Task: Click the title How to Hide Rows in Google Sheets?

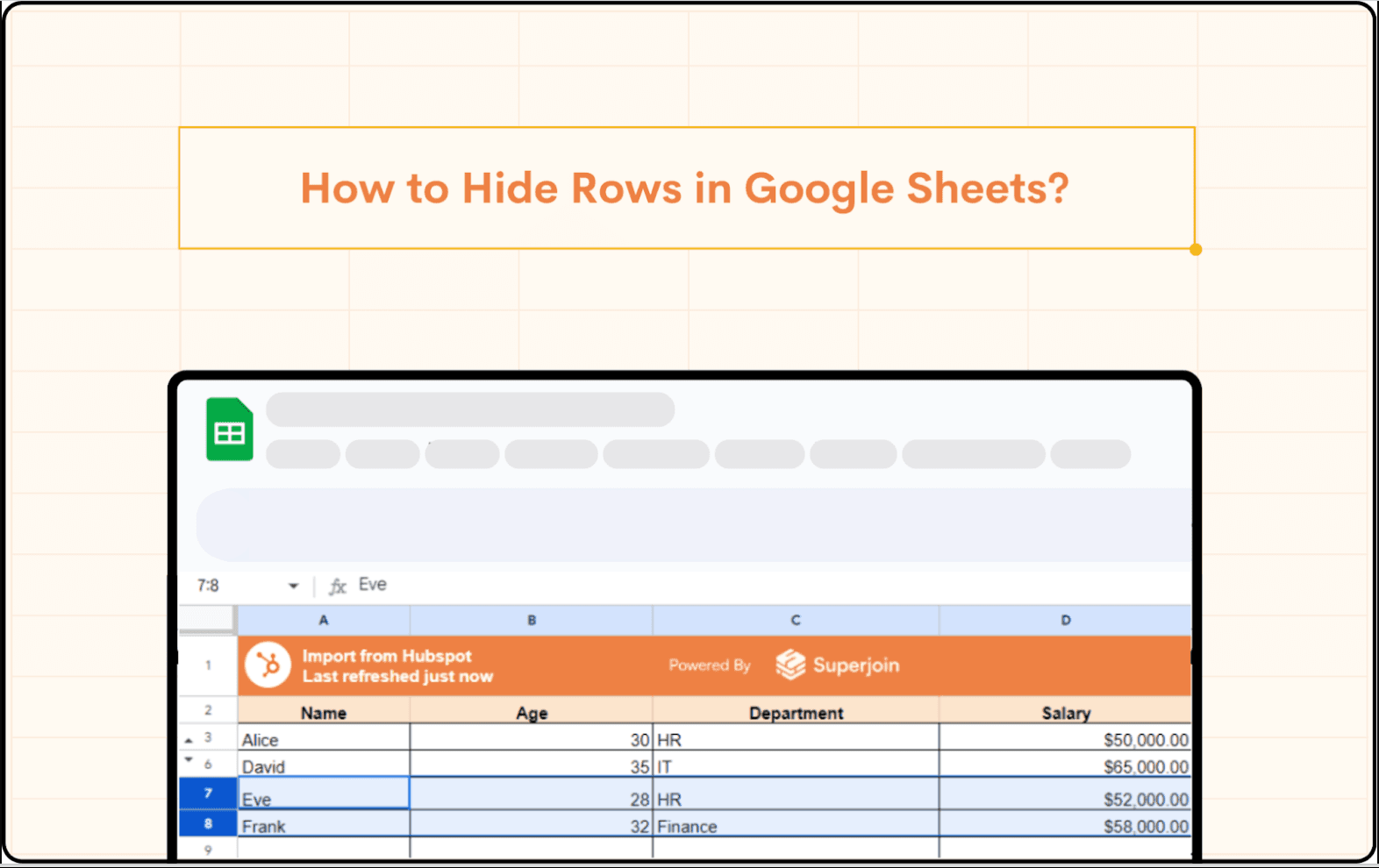Action: [685, 188]
